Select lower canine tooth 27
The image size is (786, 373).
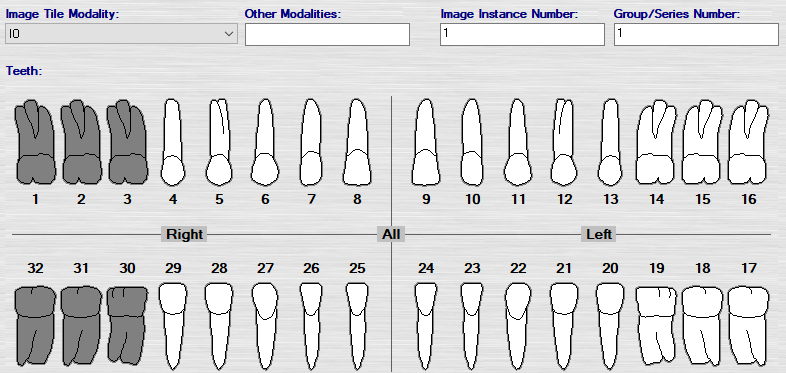tap(265, 327)
